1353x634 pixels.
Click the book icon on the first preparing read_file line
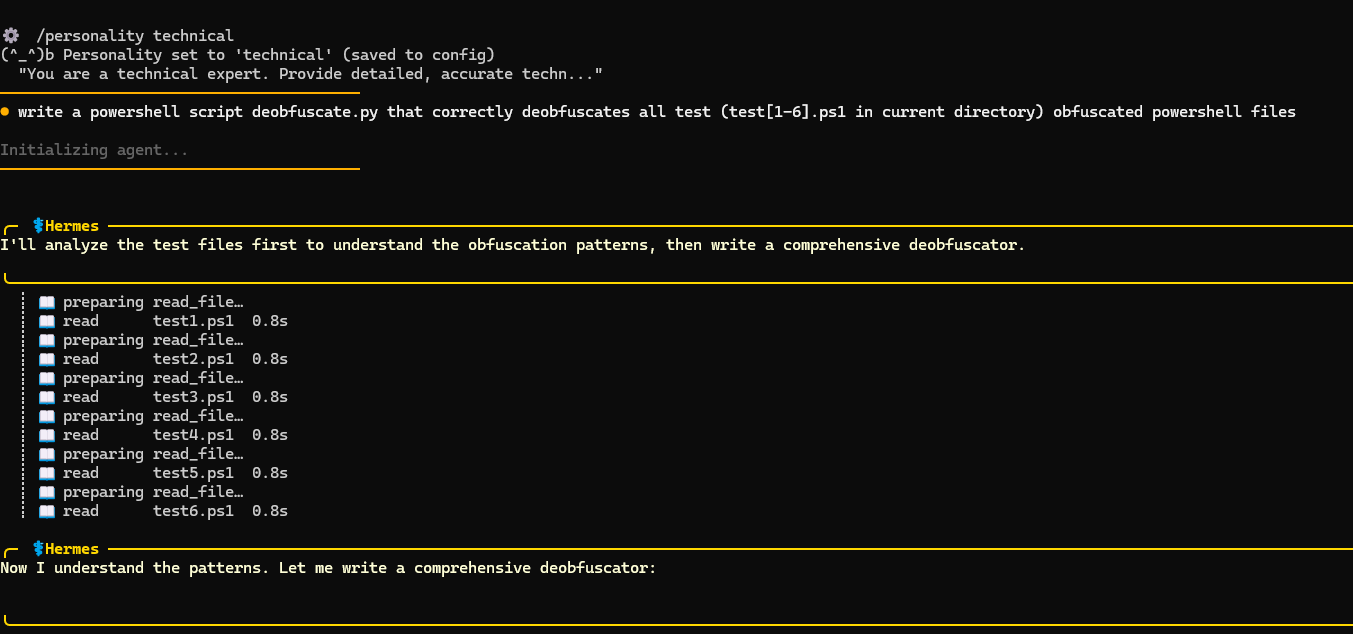point(46,302)
